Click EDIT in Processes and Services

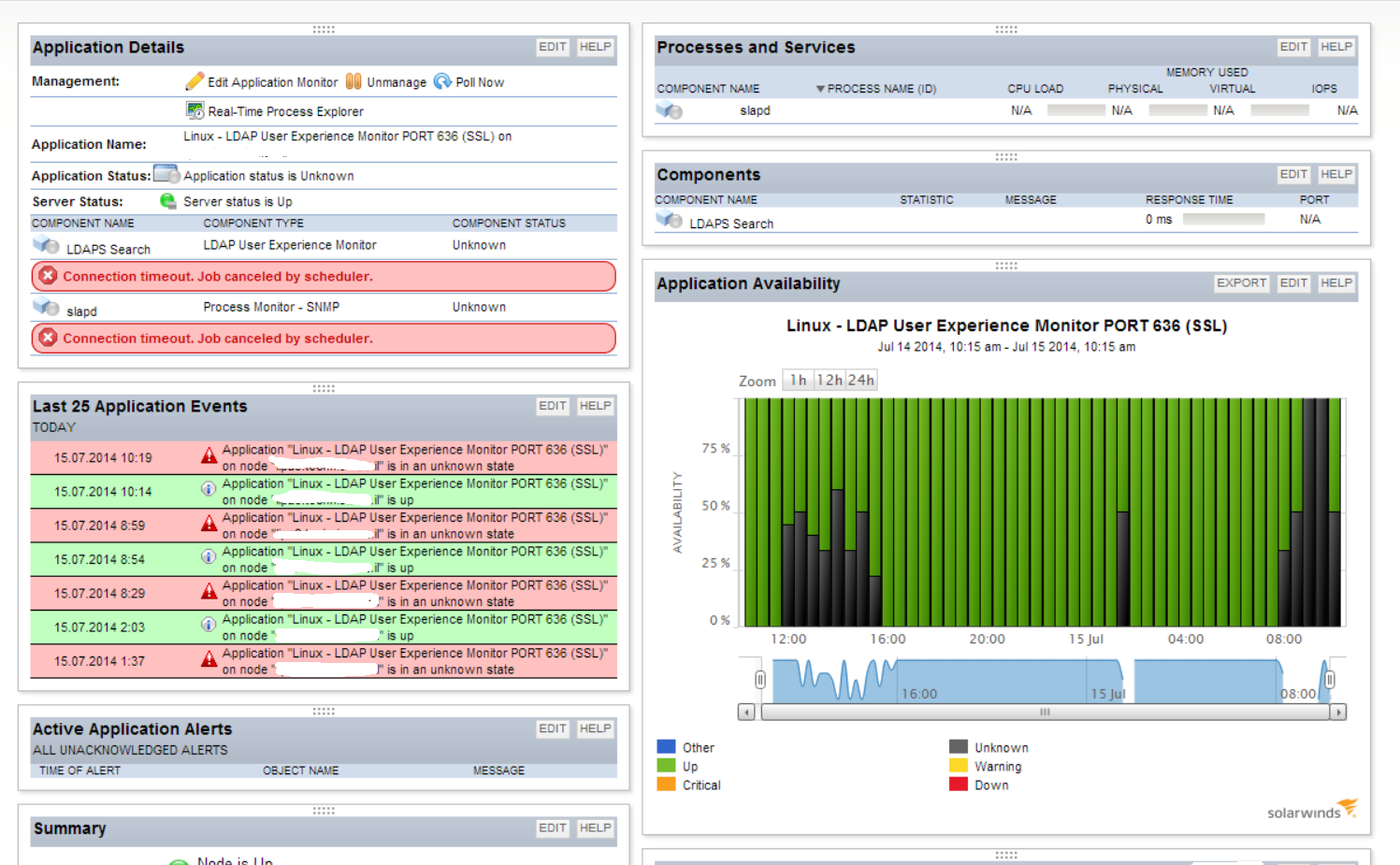pyautogui.click(x=1293, y=47)
